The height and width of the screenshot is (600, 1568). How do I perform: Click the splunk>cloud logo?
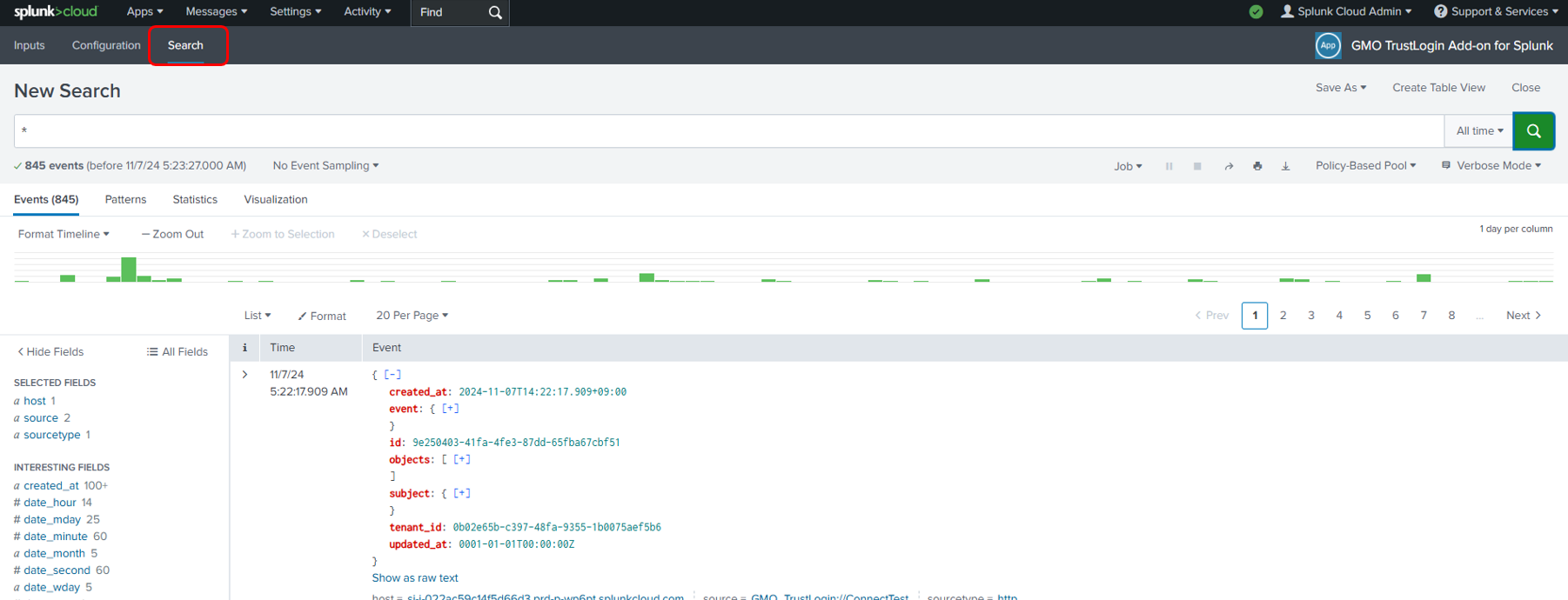(x=56, y=11)
